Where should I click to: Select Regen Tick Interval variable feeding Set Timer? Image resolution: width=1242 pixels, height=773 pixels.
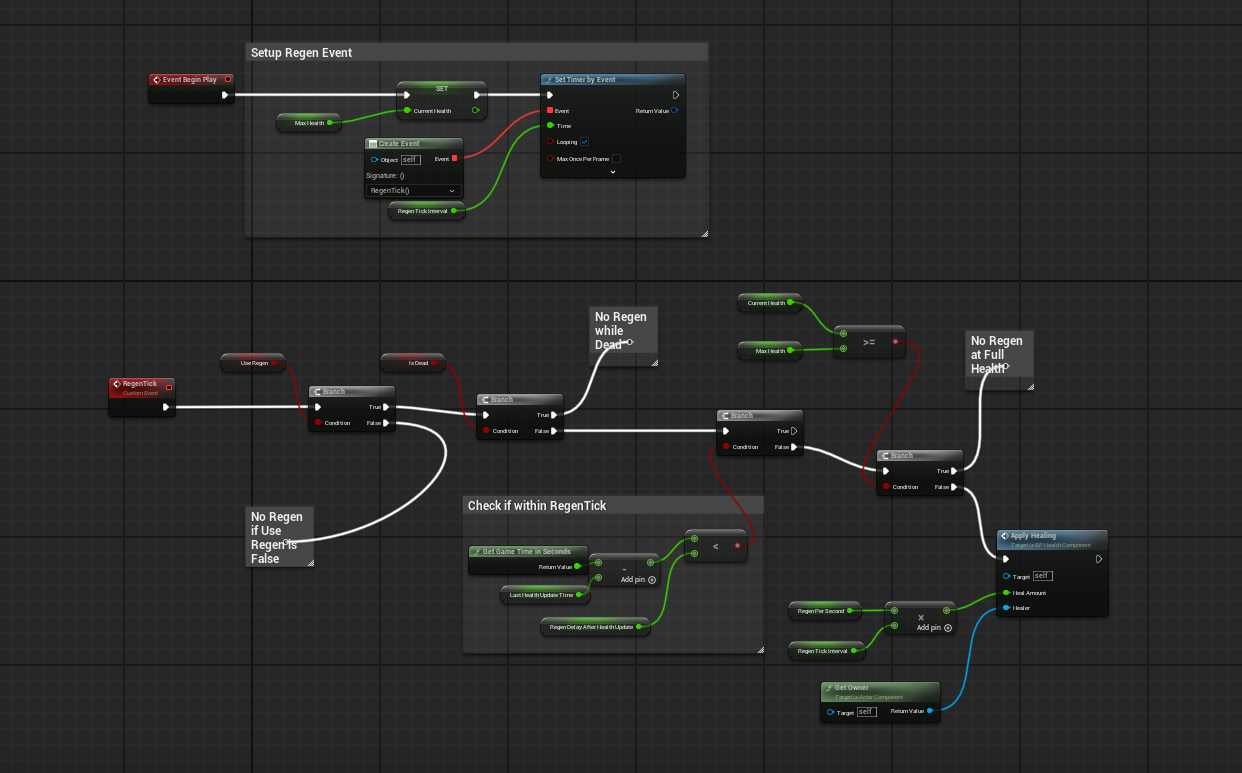point(427,210)
